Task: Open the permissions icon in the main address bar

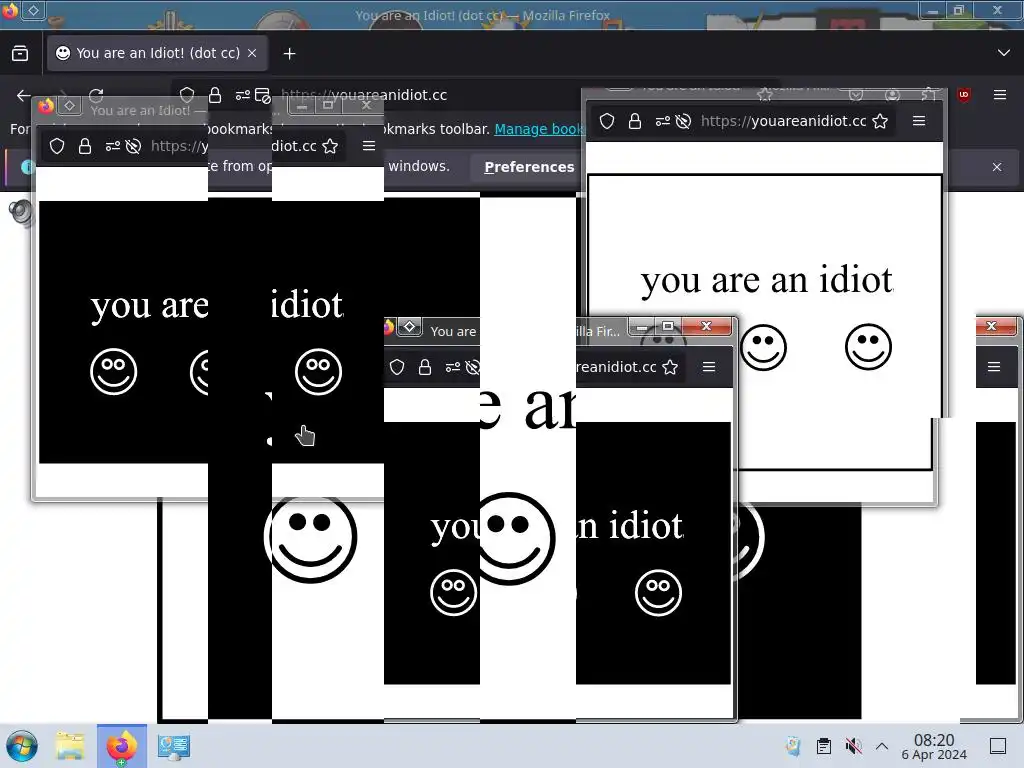Action: [x=242, y=95]
